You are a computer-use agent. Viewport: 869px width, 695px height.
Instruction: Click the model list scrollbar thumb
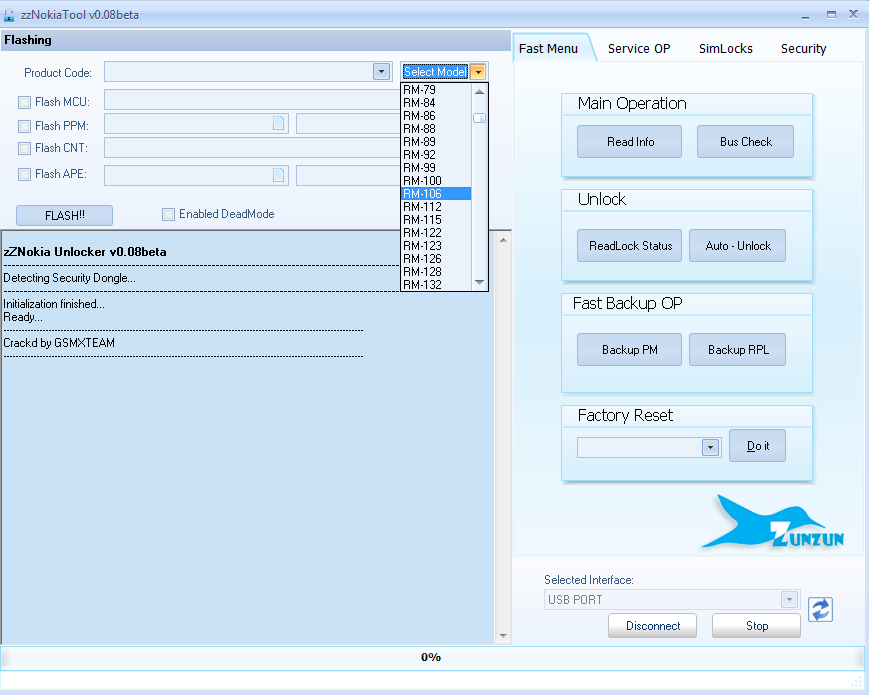(479, 118)
